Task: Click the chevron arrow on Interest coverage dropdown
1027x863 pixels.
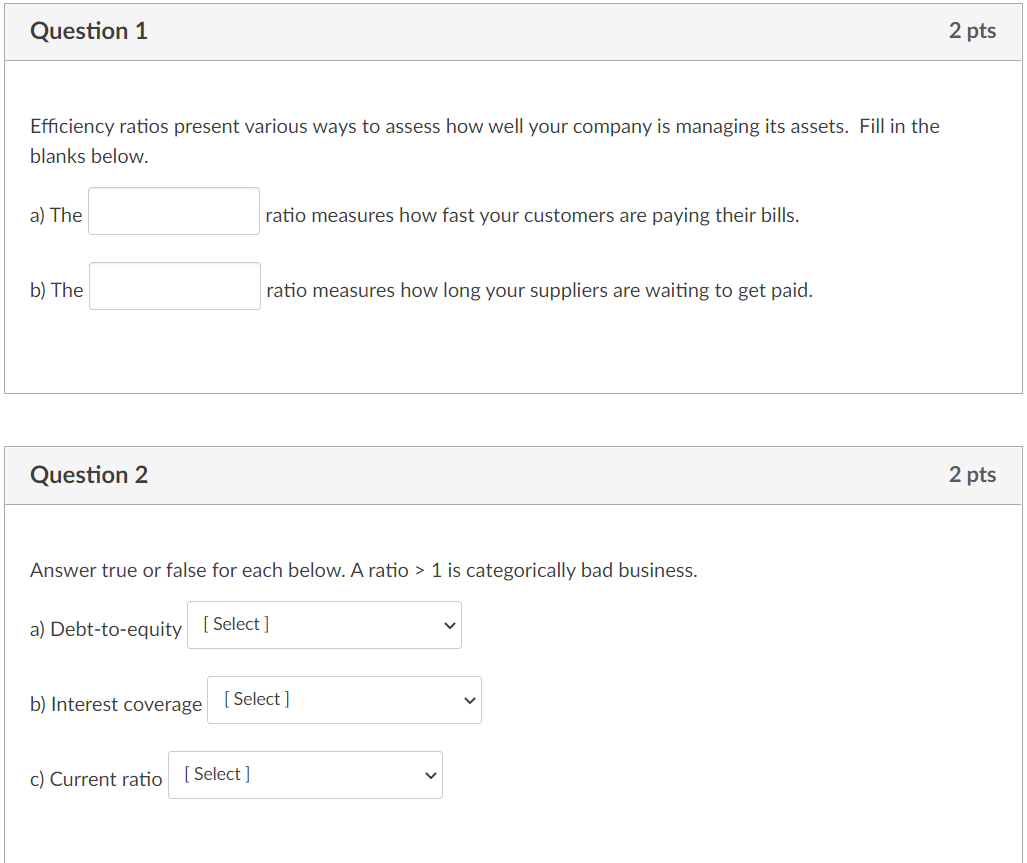Action: coord(470,701)
